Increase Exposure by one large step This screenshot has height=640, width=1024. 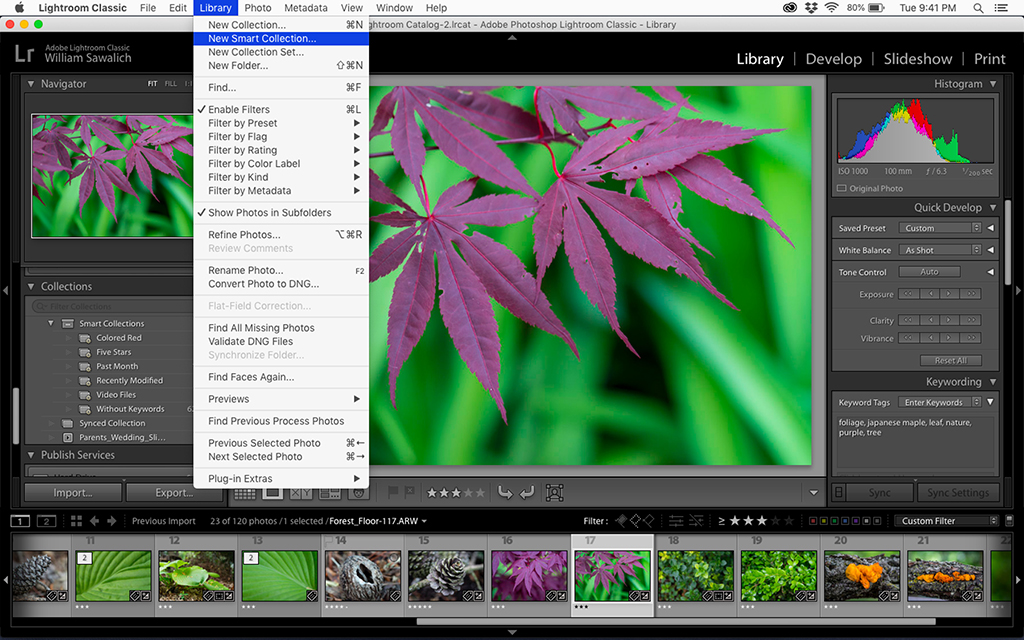click(x=971, y=294)
